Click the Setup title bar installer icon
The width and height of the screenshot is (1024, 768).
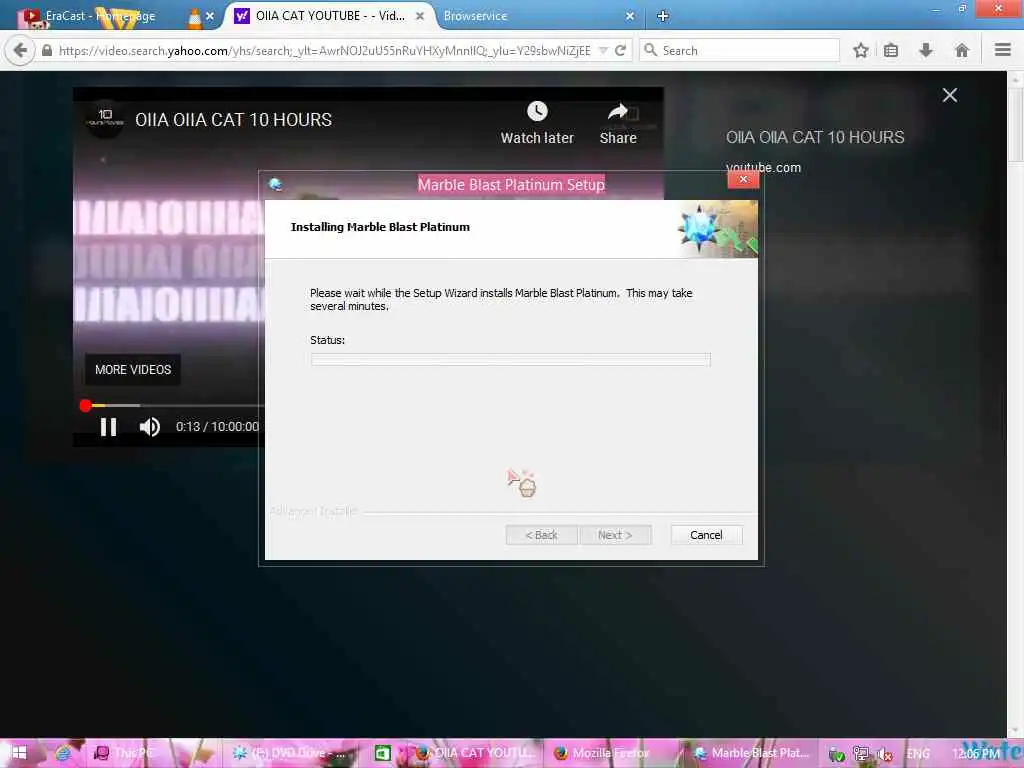point(276,184)
